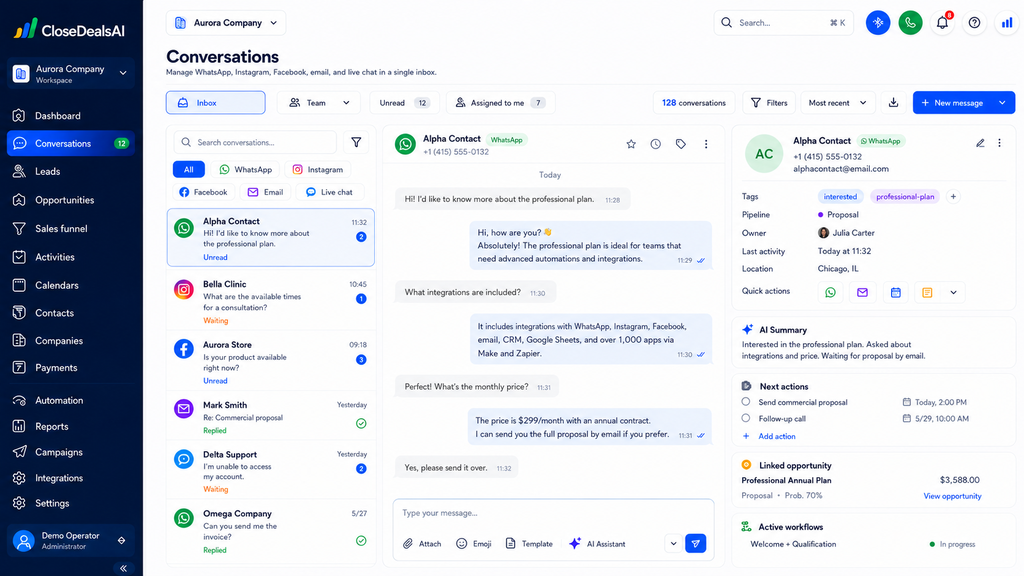Open the Delta Support conversation
1024x576 pixels.
pyautogui.click(x=271, y=471)
